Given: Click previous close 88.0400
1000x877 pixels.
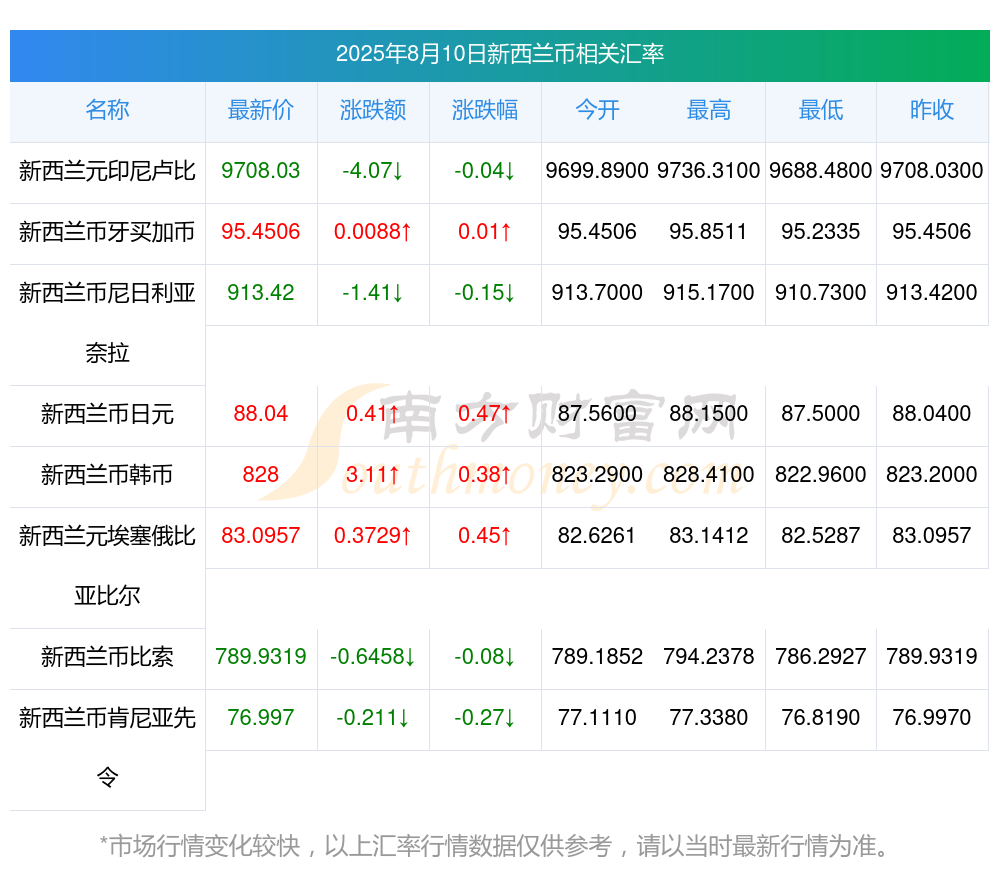Looking at the screenshot, I should point(932,414).
